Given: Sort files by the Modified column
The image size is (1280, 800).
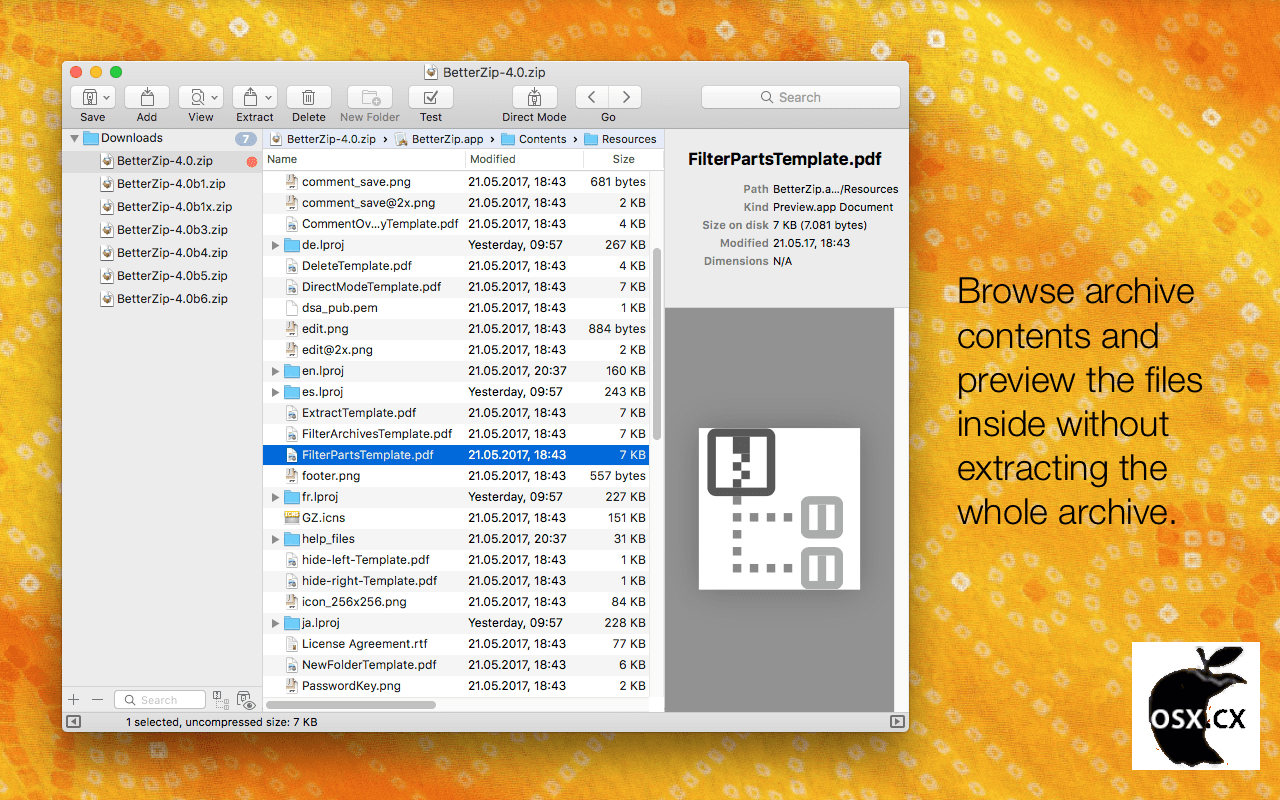Looking at the screenshot, I should point(525,159).
